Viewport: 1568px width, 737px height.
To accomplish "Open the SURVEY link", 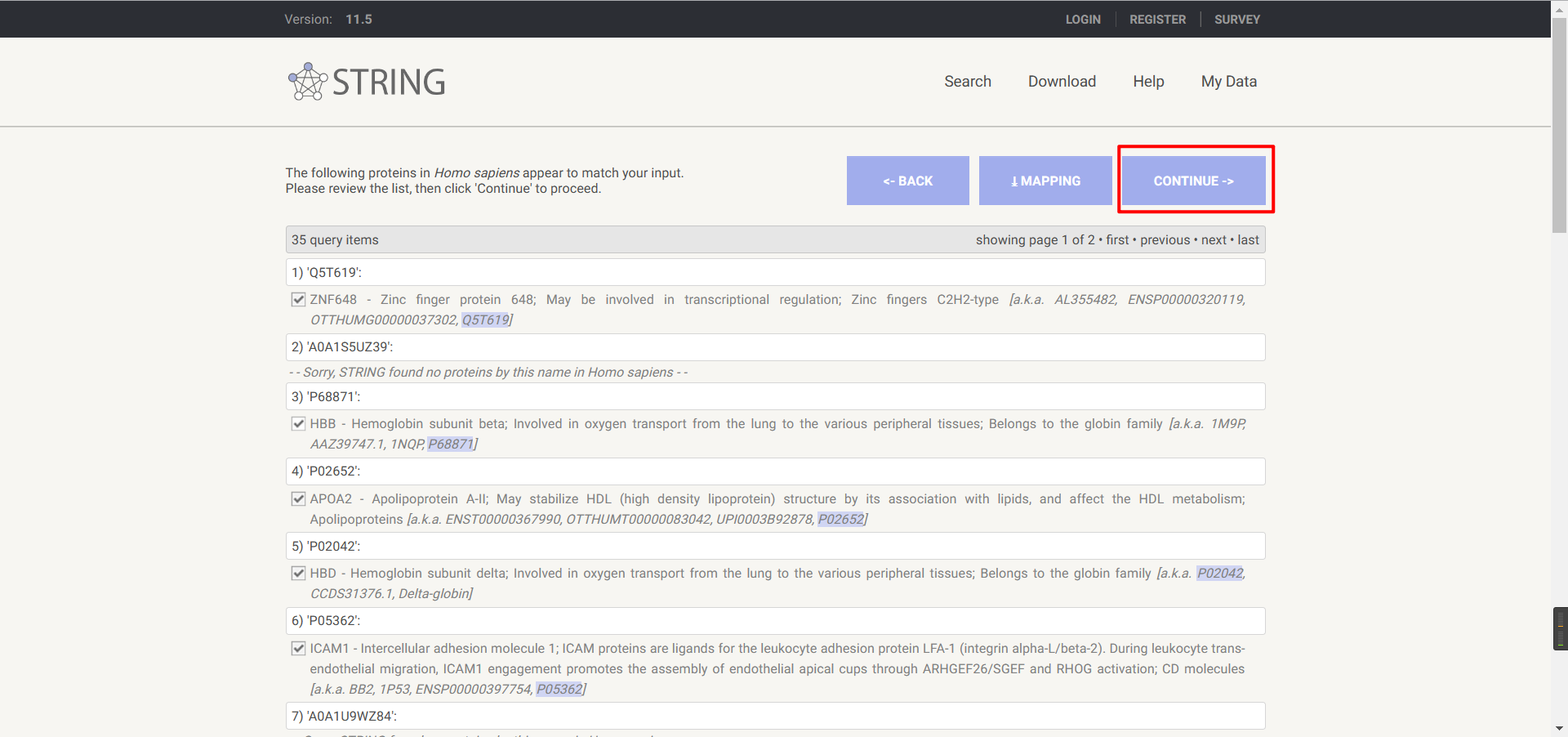I will tap(1237, 20).
